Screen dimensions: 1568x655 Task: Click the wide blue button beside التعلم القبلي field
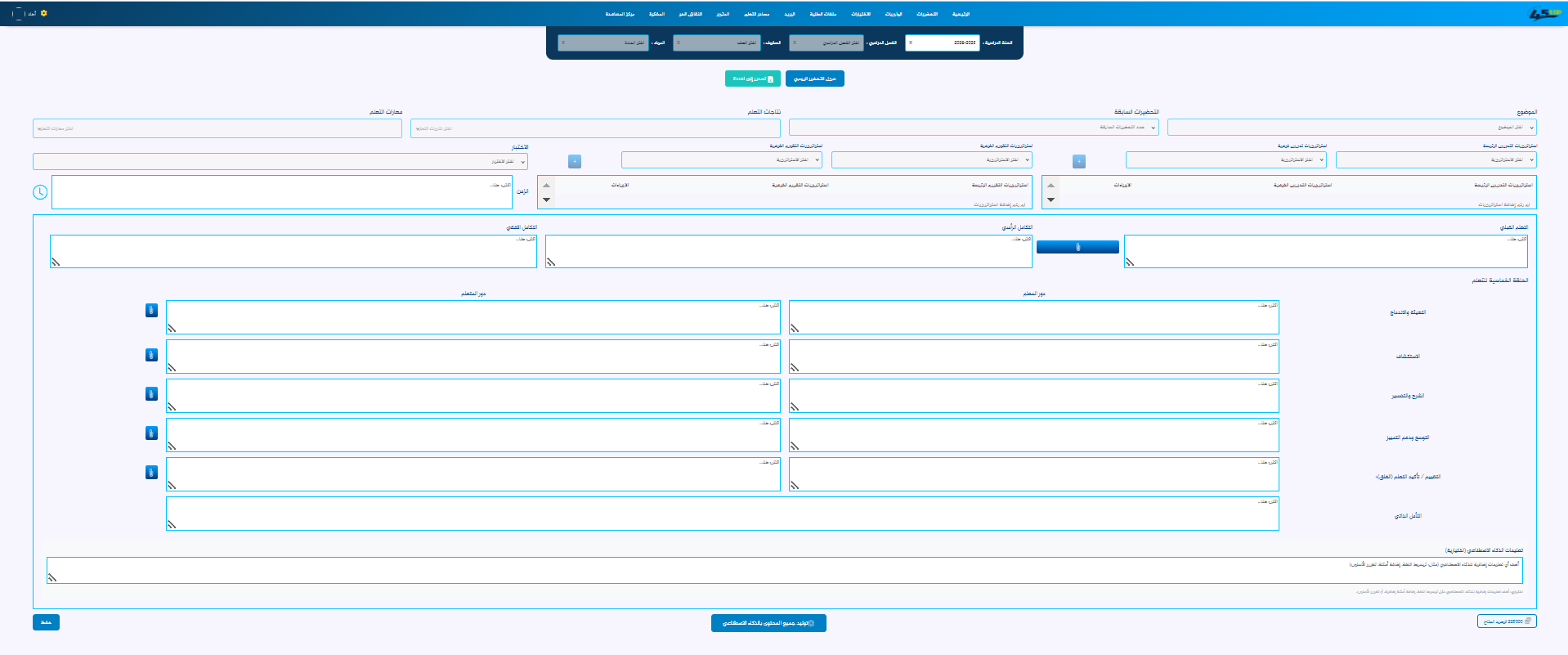coord(1077,247)
